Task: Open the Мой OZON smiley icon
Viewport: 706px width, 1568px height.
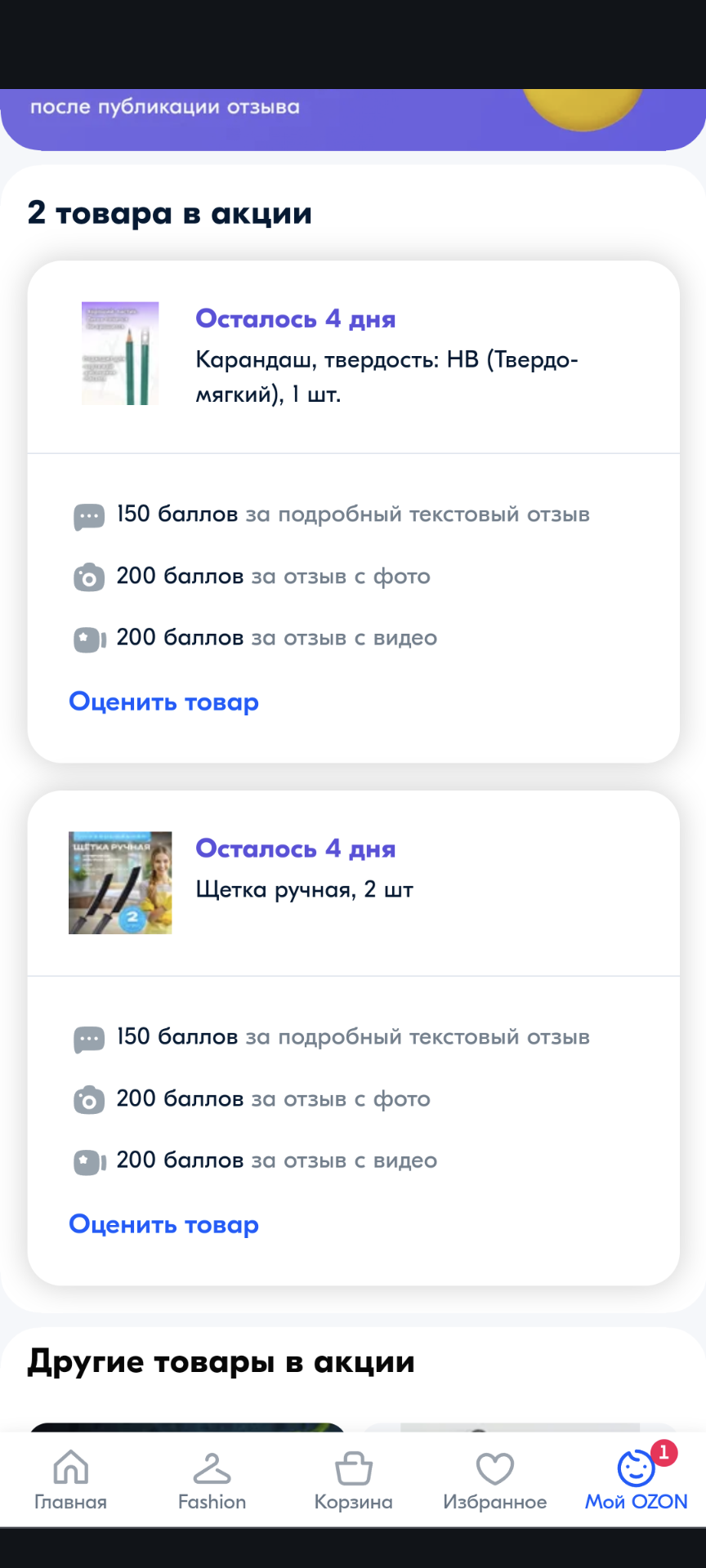Action: point(636,1468)
